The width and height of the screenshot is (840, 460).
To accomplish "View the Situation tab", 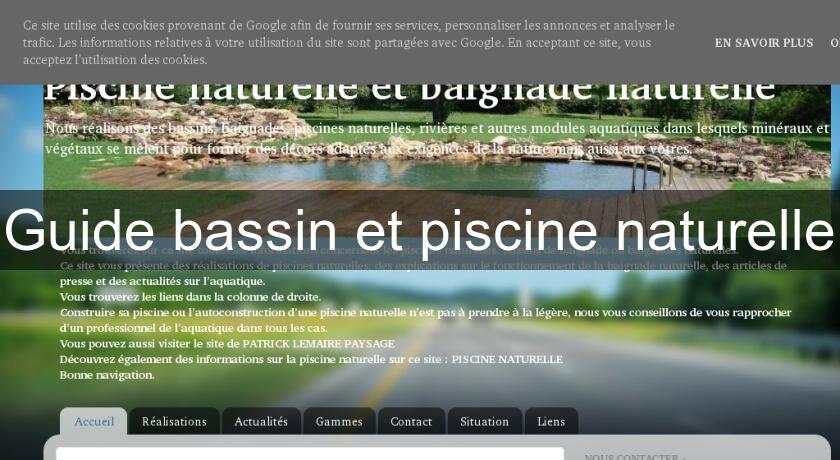I will click(484, 421).
